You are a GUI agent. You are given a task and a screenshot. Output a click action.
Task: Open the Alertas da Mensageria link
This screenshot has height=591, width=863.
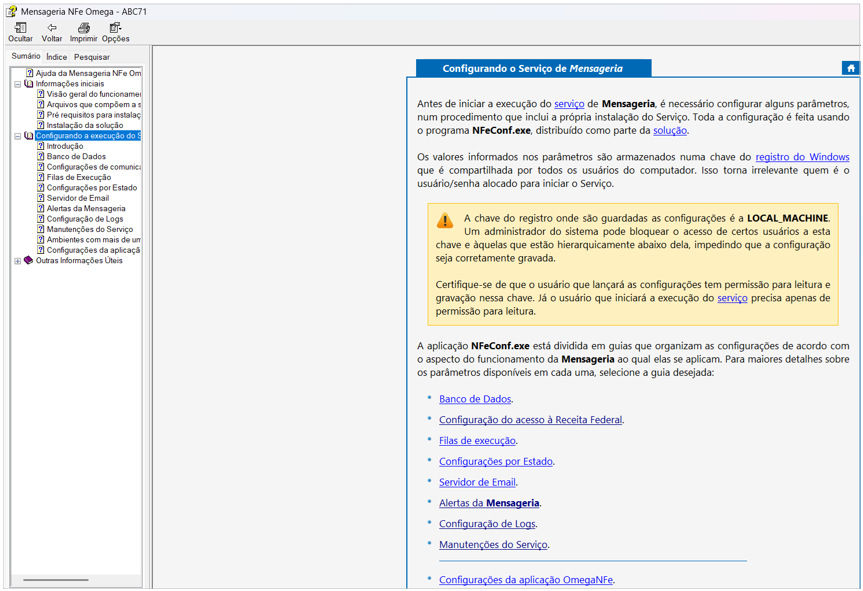point(489,503)
